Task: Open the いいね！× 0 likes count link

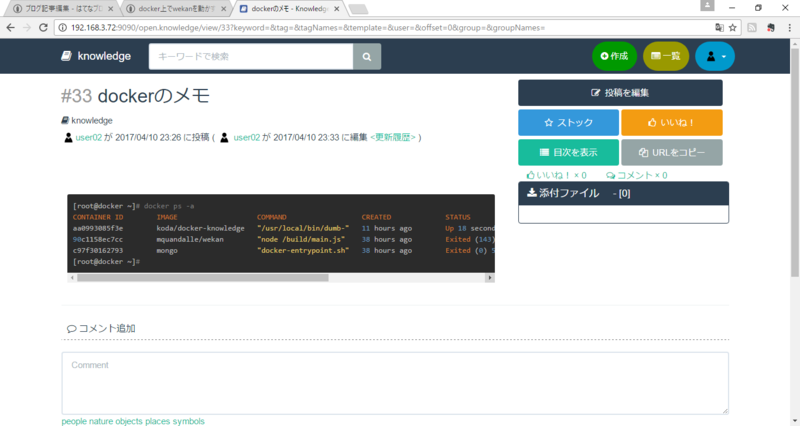Action: pos(557,175)
